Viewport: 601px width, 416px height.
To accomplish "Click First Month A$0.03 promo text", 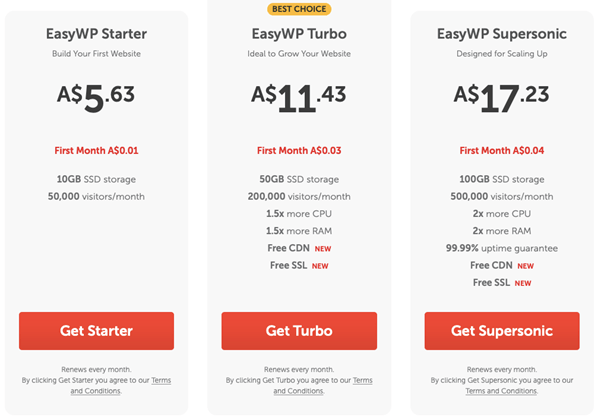I will (299, 150).
